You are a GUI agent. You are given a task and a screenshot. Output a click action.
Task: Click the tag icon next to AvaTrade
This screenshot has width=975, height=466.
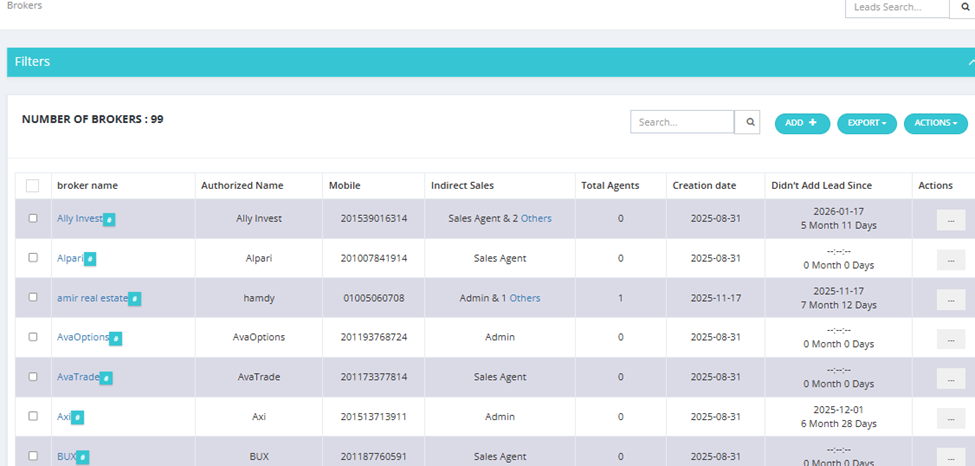tap(106, 378)
